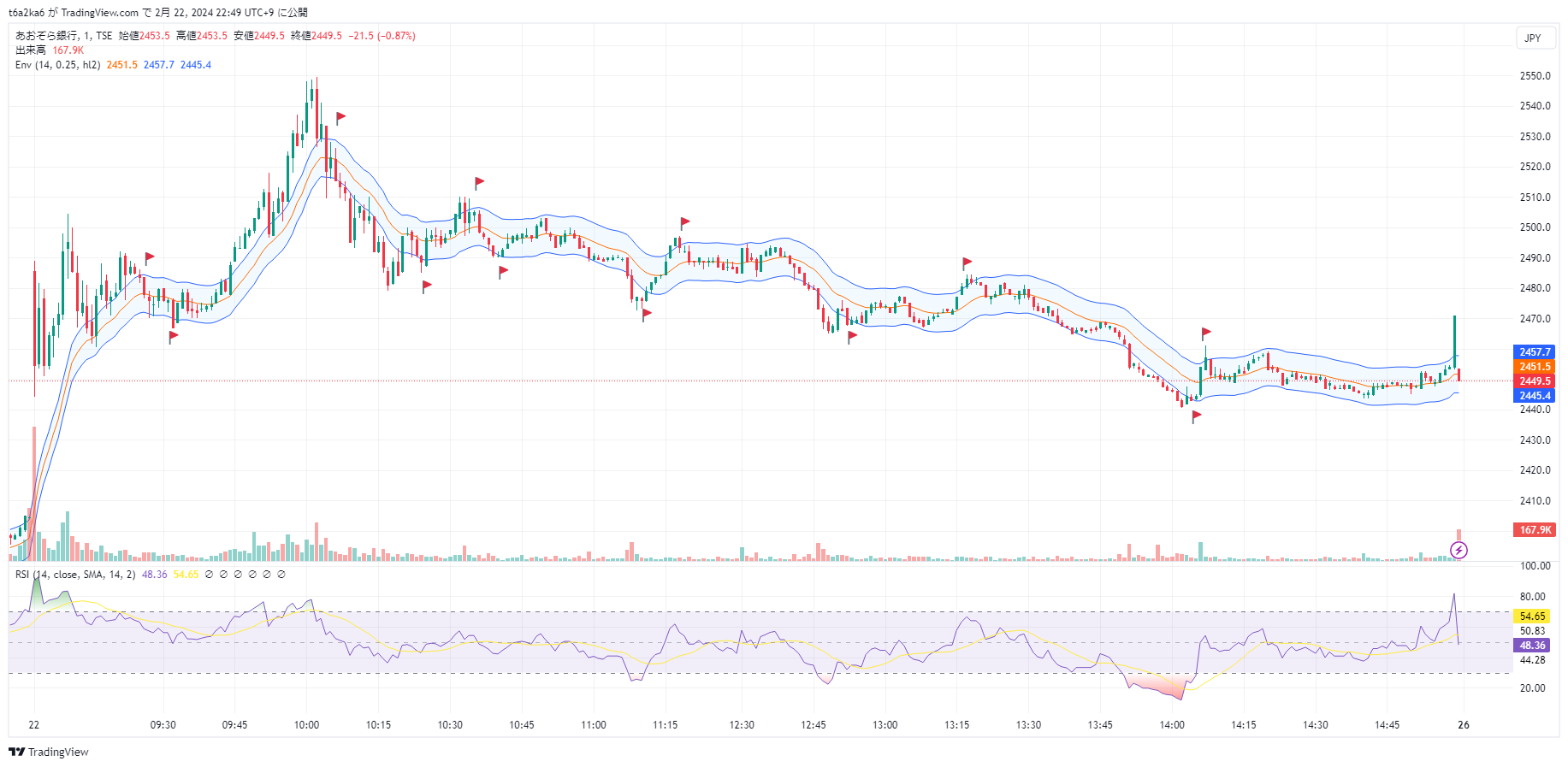This screenshot has height=767, width=1568.
Task: Click the purple 48.36 RSI axis label
Action: (x=1532, y=646)
